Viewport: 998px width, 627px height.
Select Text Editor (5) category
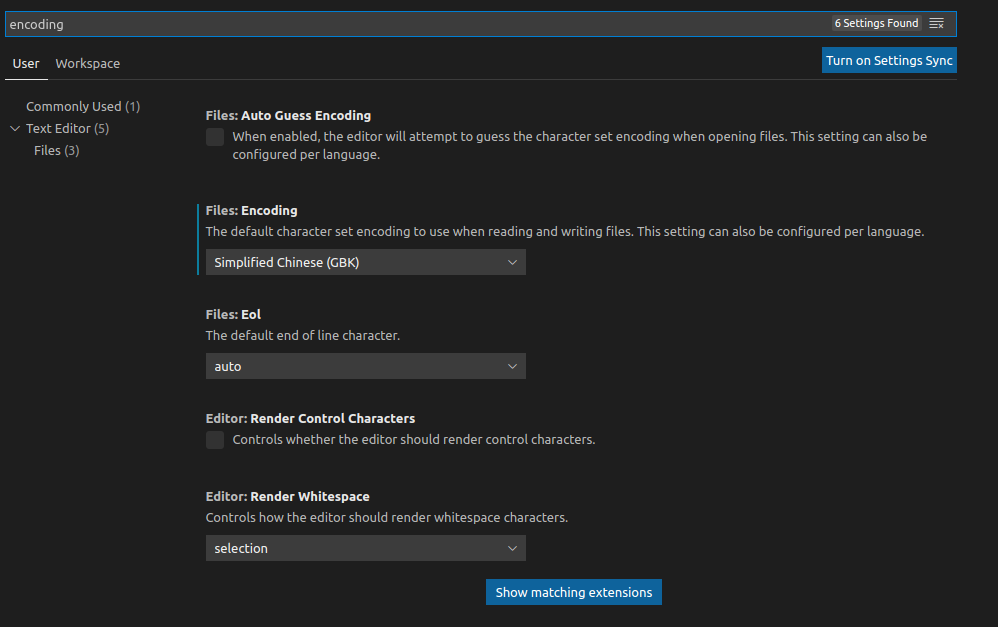(67, 129)
